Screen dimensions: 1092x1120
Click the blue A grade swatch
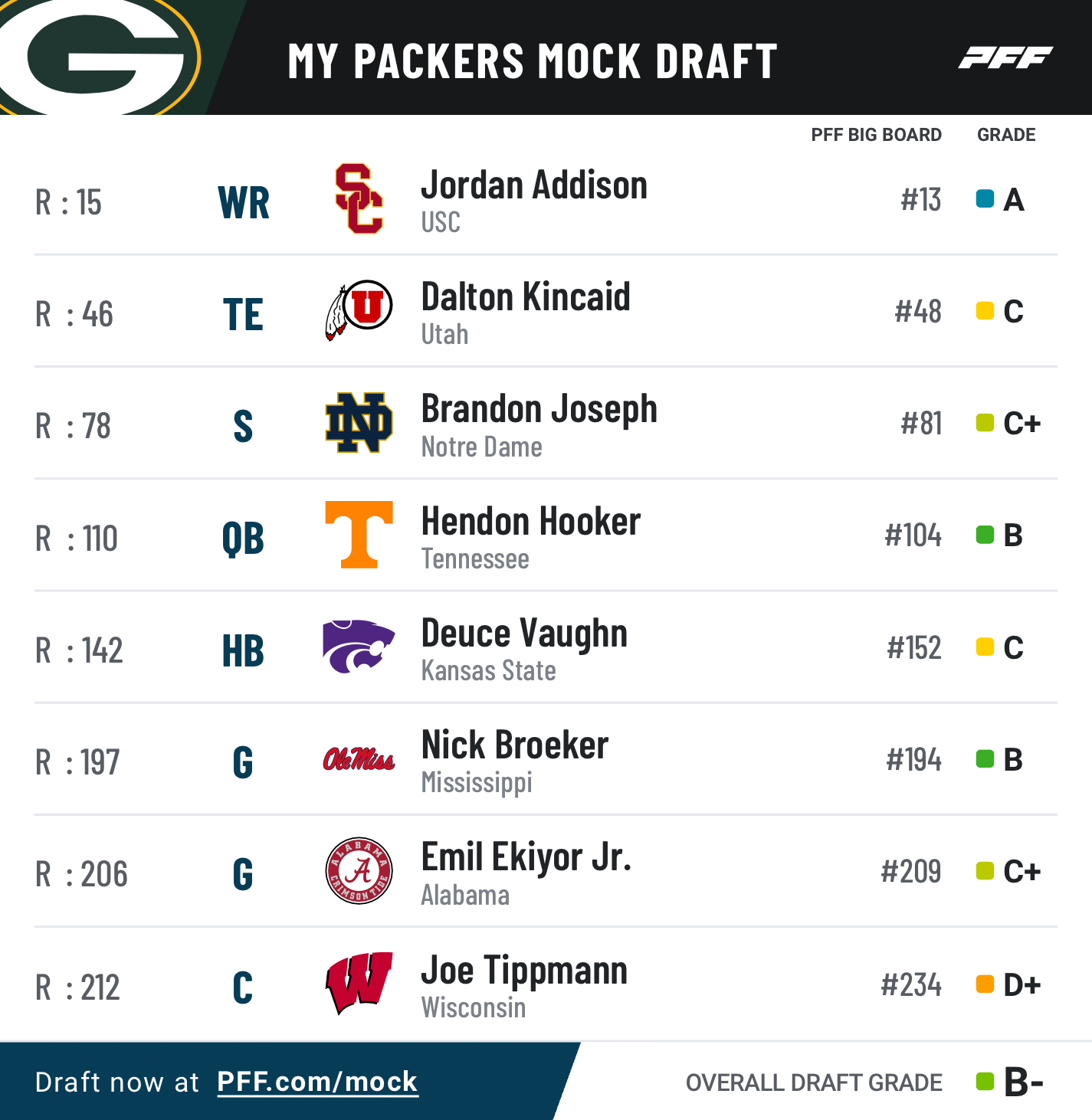tap(985, 199)
